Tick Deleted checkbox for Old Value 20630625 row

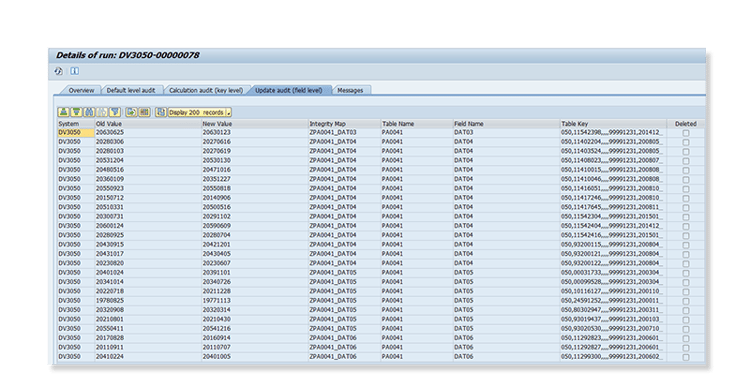[x=686, y=133]
